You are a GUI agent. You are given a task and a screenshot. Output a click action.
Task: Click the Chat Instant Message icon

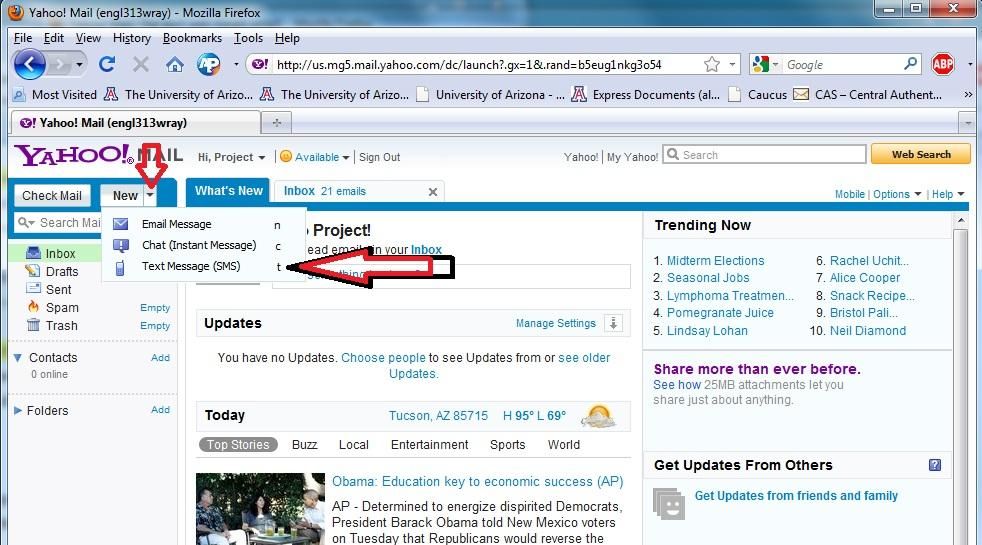[120, 245]
